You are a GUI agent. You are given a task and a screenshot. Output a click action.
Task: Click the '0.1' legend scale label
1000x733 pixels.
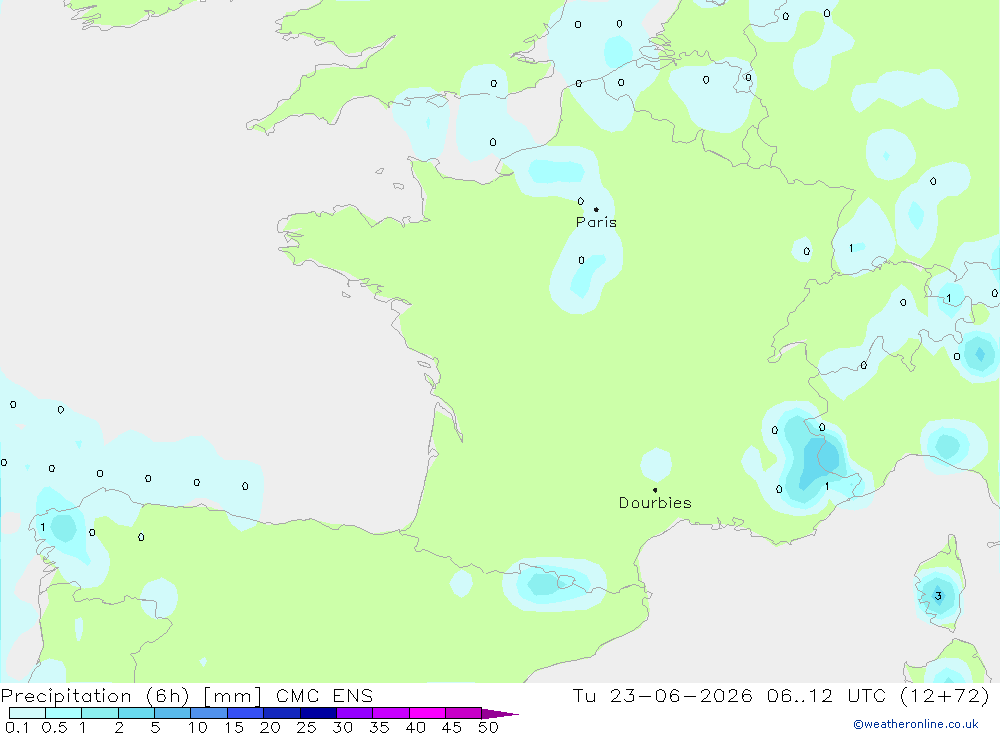[17, 727]
